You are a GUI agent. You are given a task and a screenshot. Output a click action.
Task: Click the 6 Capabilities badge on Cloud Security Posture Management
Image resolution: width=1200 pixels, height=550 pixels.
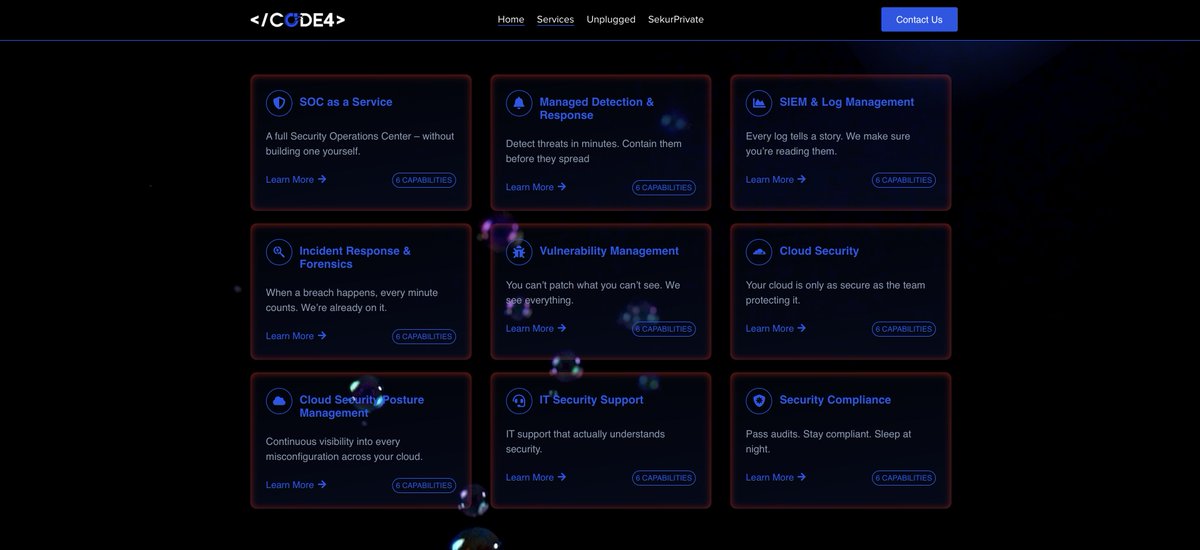[x=424, y=485]
